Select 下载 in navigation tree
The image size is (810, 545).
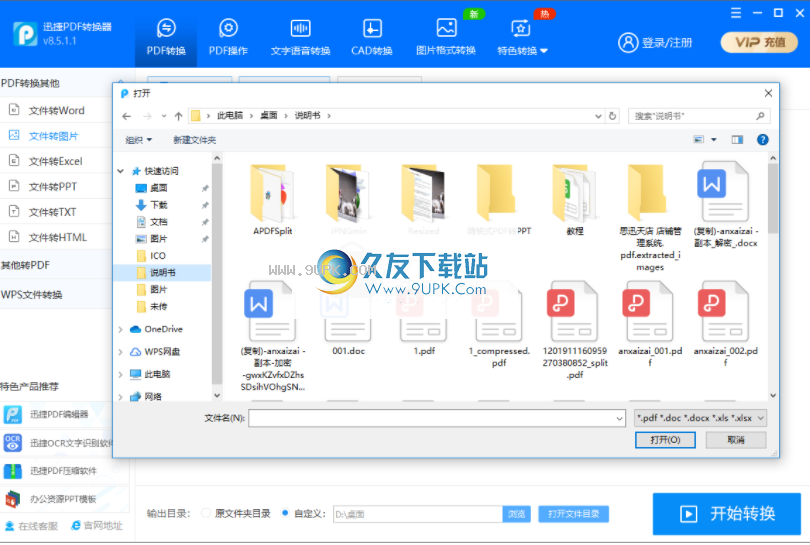point(159,205)
